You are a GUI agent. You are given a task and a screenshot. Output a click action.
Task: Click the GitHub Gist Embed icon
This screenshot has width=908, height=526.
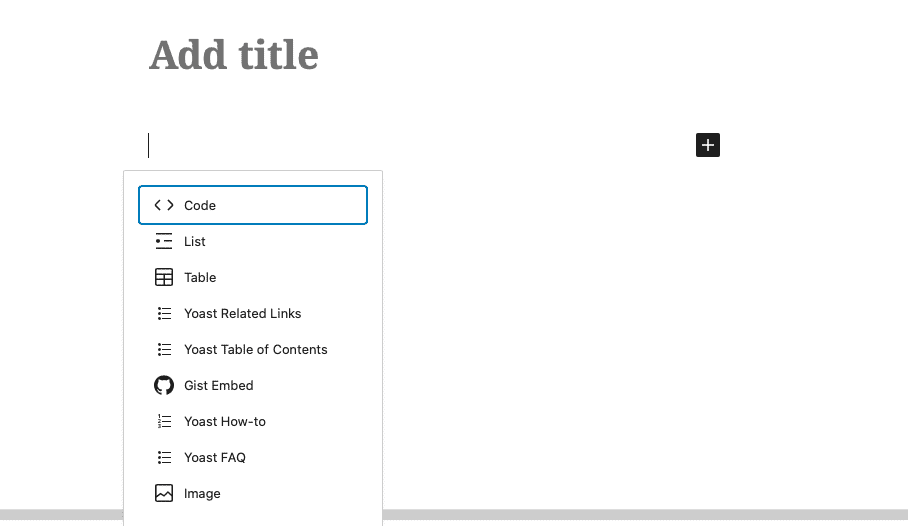click(x=164, y=385)
